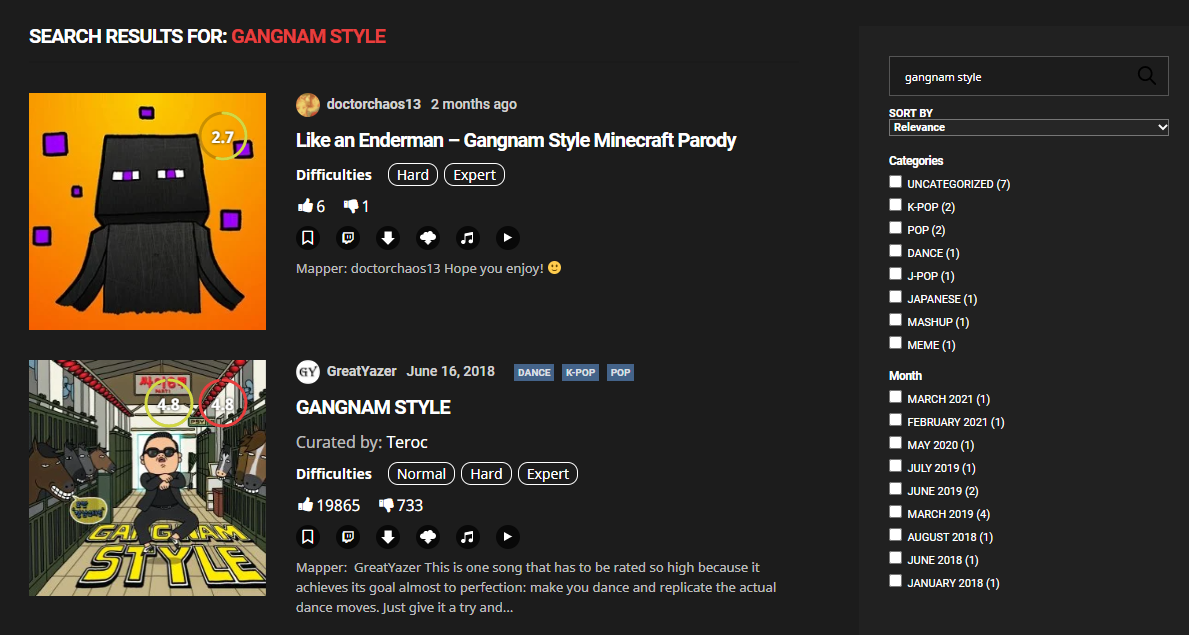Download the GANGNAM STYLE map

(388, 537)
